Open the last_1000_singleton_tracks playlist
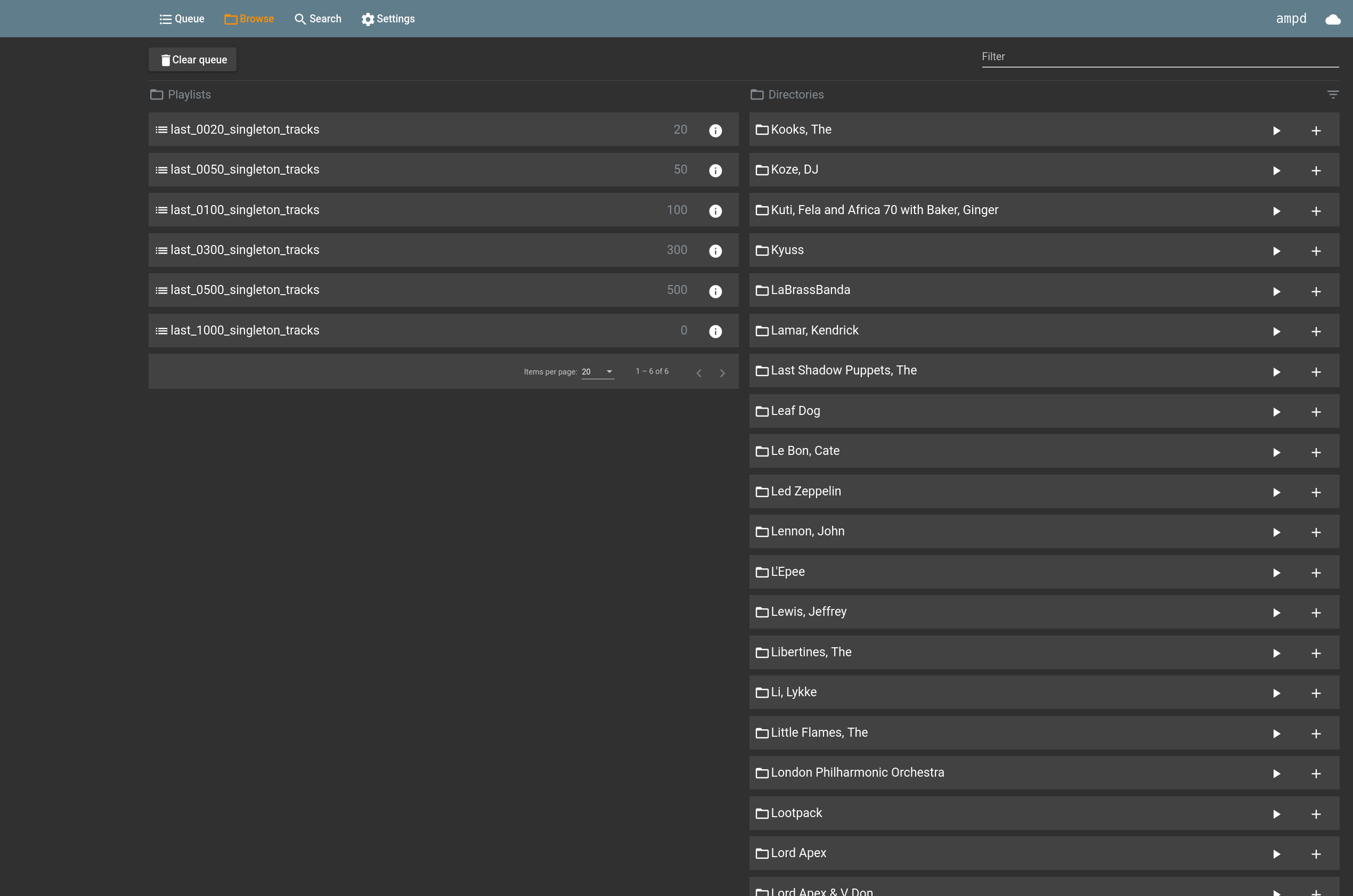The image size is (1353, 896). 443,330
